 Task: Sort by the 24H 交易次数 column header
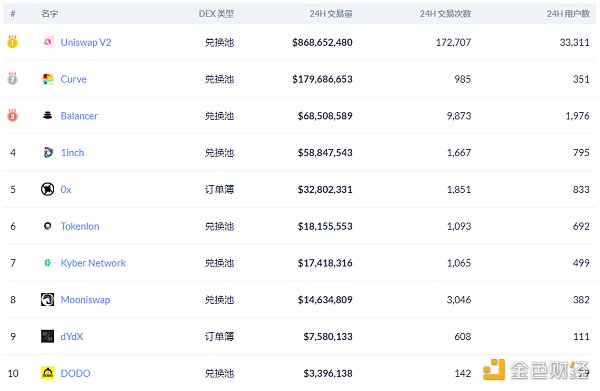point(445,14)
